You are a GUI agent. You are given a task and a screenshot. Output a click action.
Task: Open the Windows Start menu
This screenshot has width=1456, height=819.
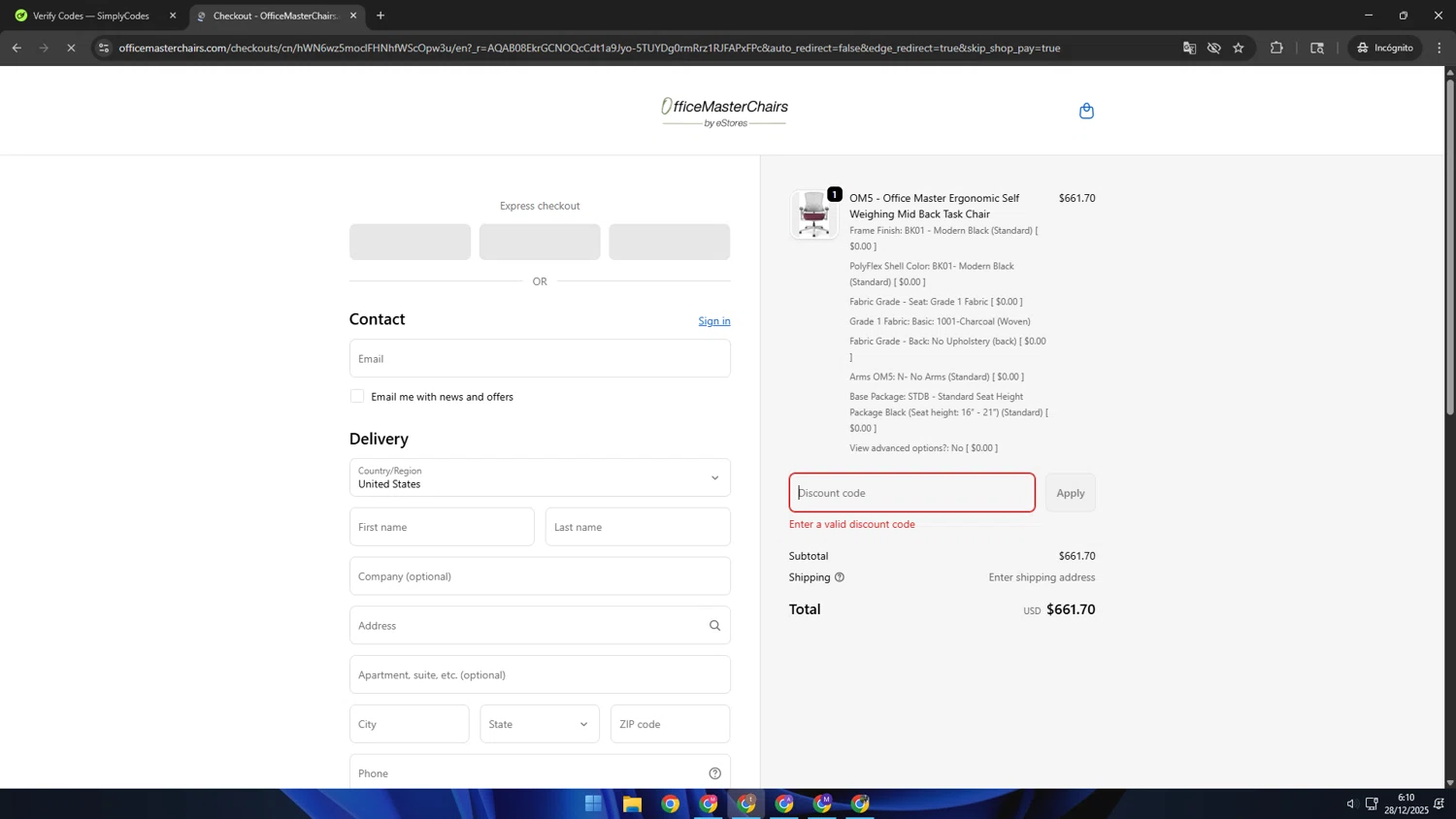pyautogui.click(x=593, y=803)
